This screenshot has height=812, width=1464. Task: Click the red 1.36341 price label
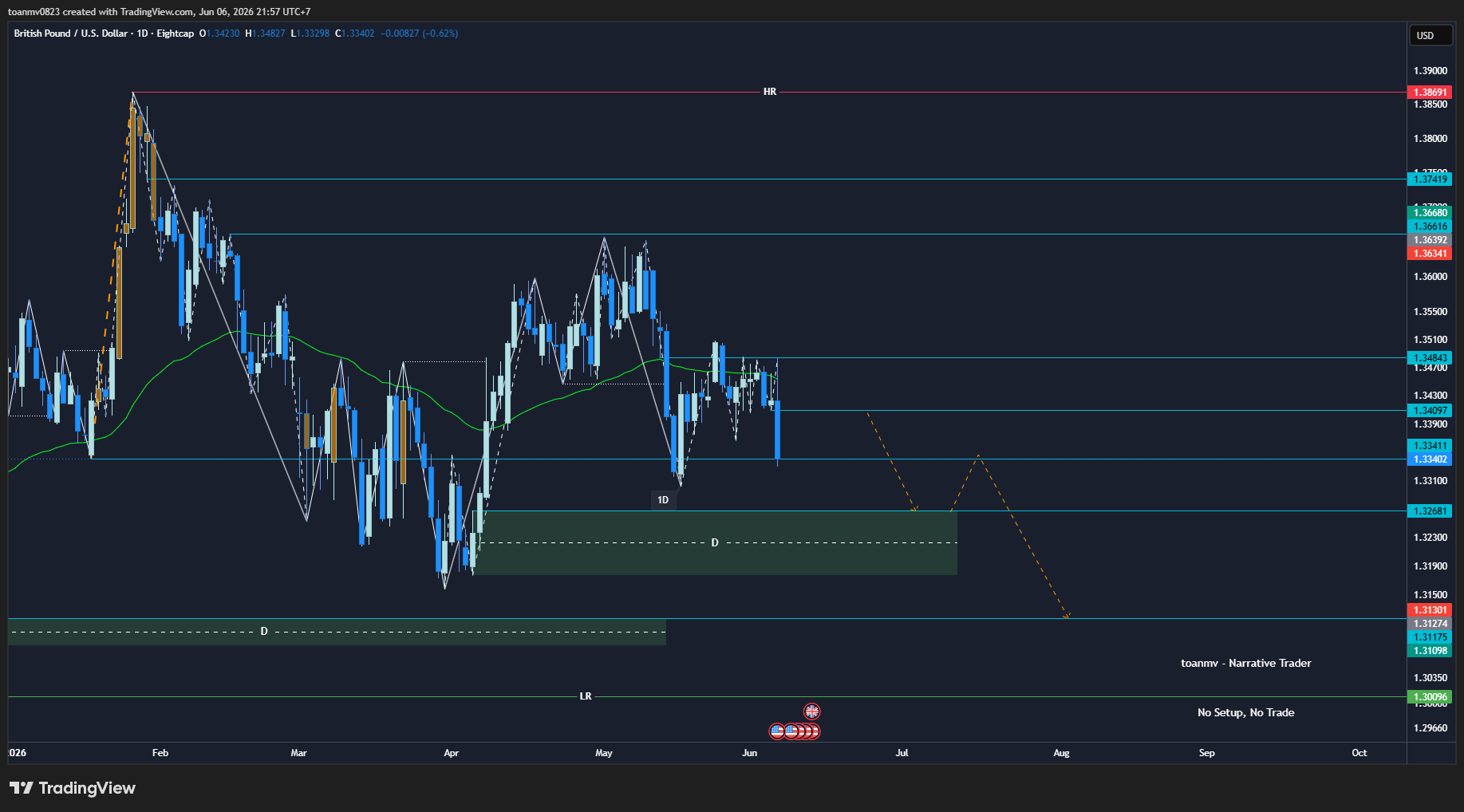[x=1430, y=254]
